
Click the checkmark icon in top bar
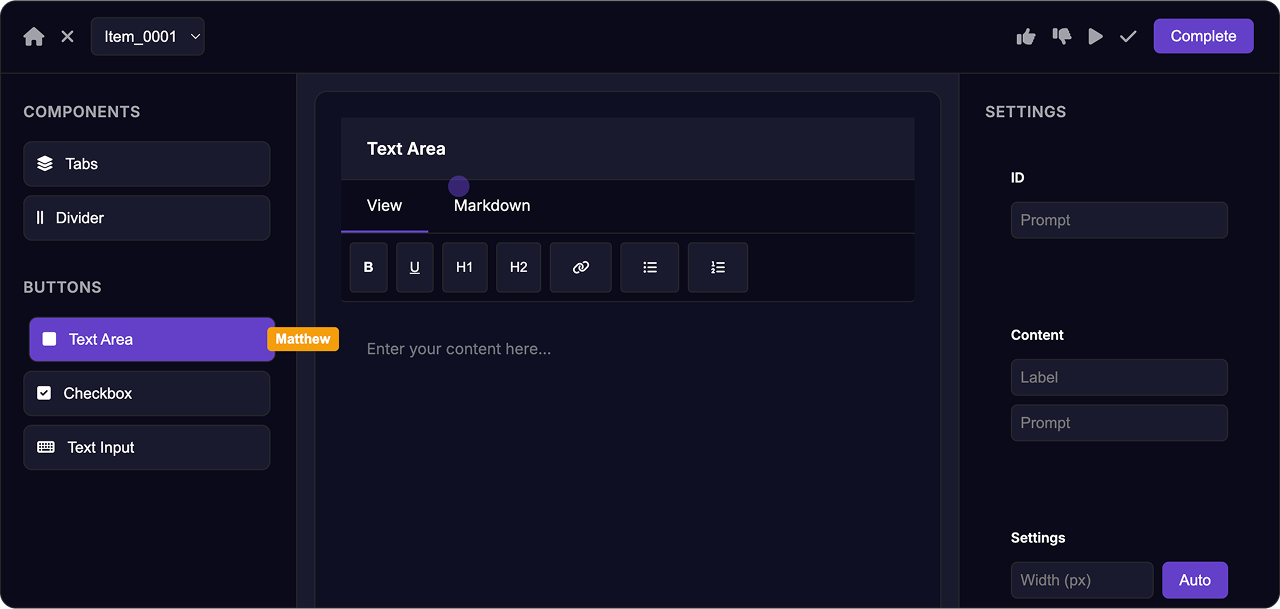pos(1128,37)
